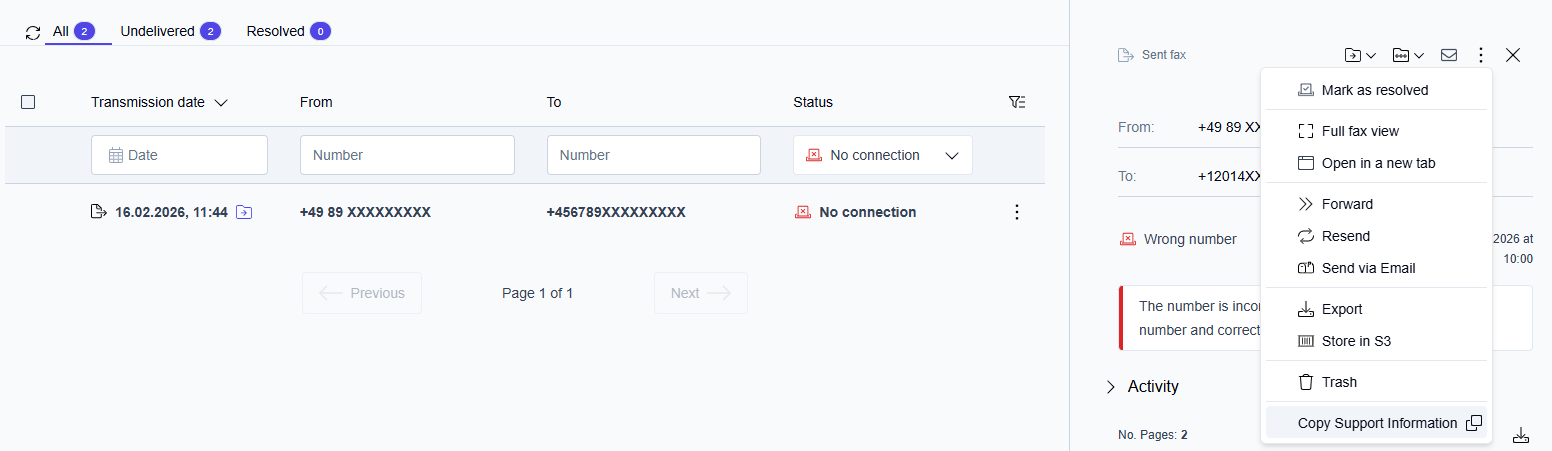Click the refresh icon beside the All tab

coord(33,33)
